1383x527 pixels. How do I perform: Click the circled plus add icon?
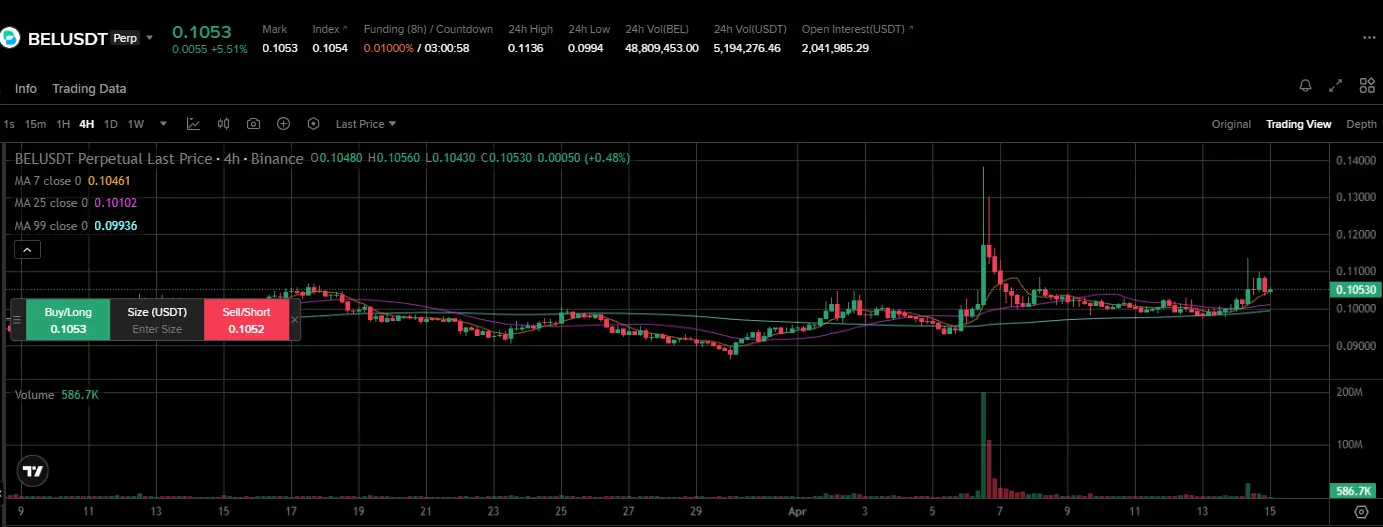click(283, 124)
